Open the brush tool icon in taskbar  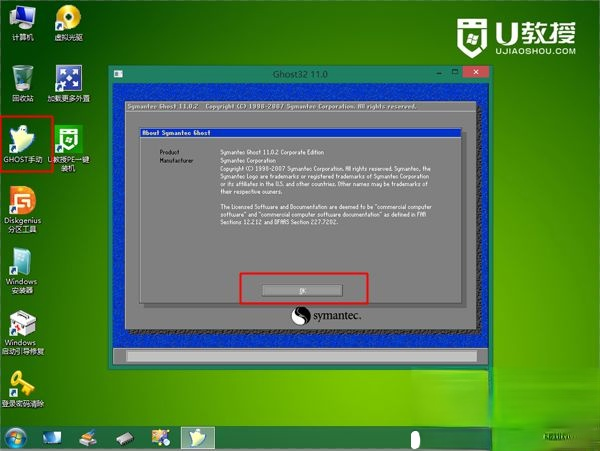88,438
